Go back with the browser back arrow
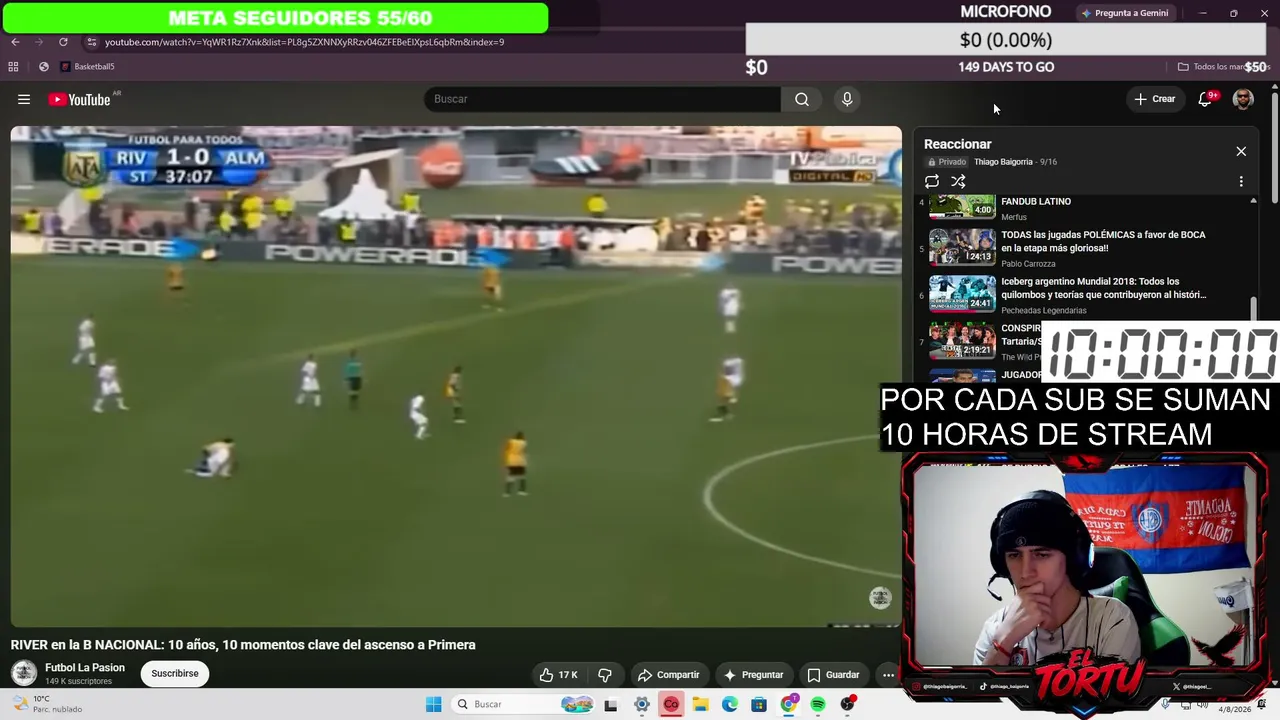 pyautogui.click(x=15, y=42)
